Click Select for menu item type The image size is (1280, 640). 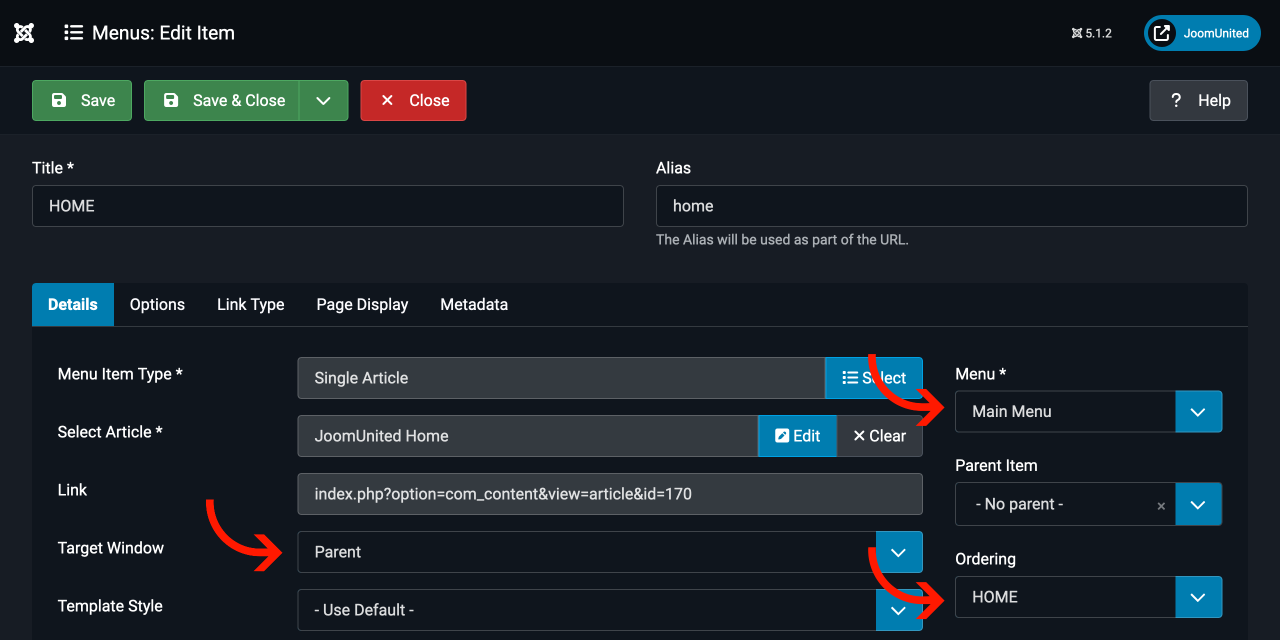click(873, 378)
